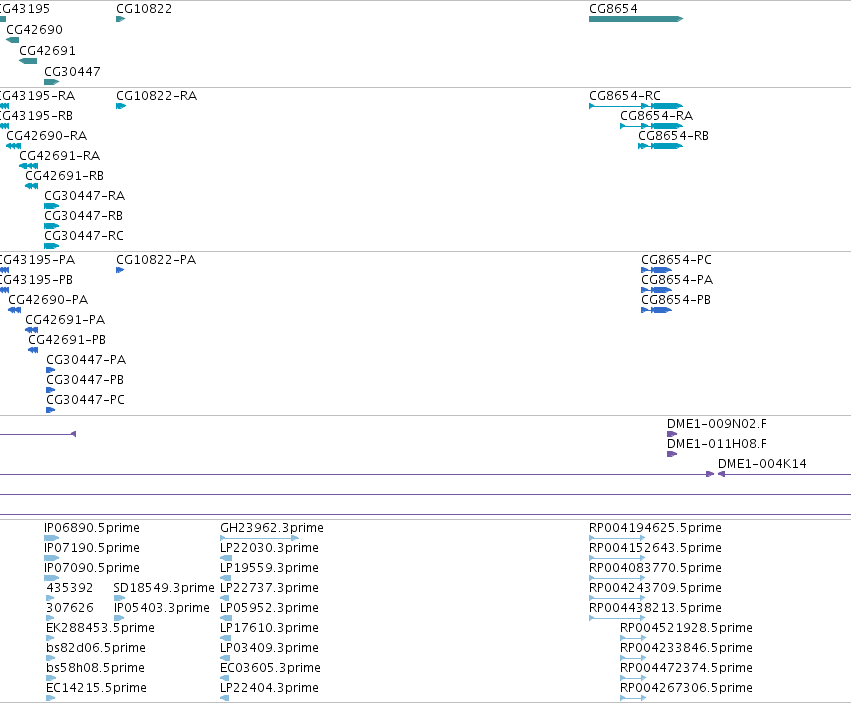Click EST RP004521928.5prime
Viewport: 851px width, 703px height.
[633, 638]
